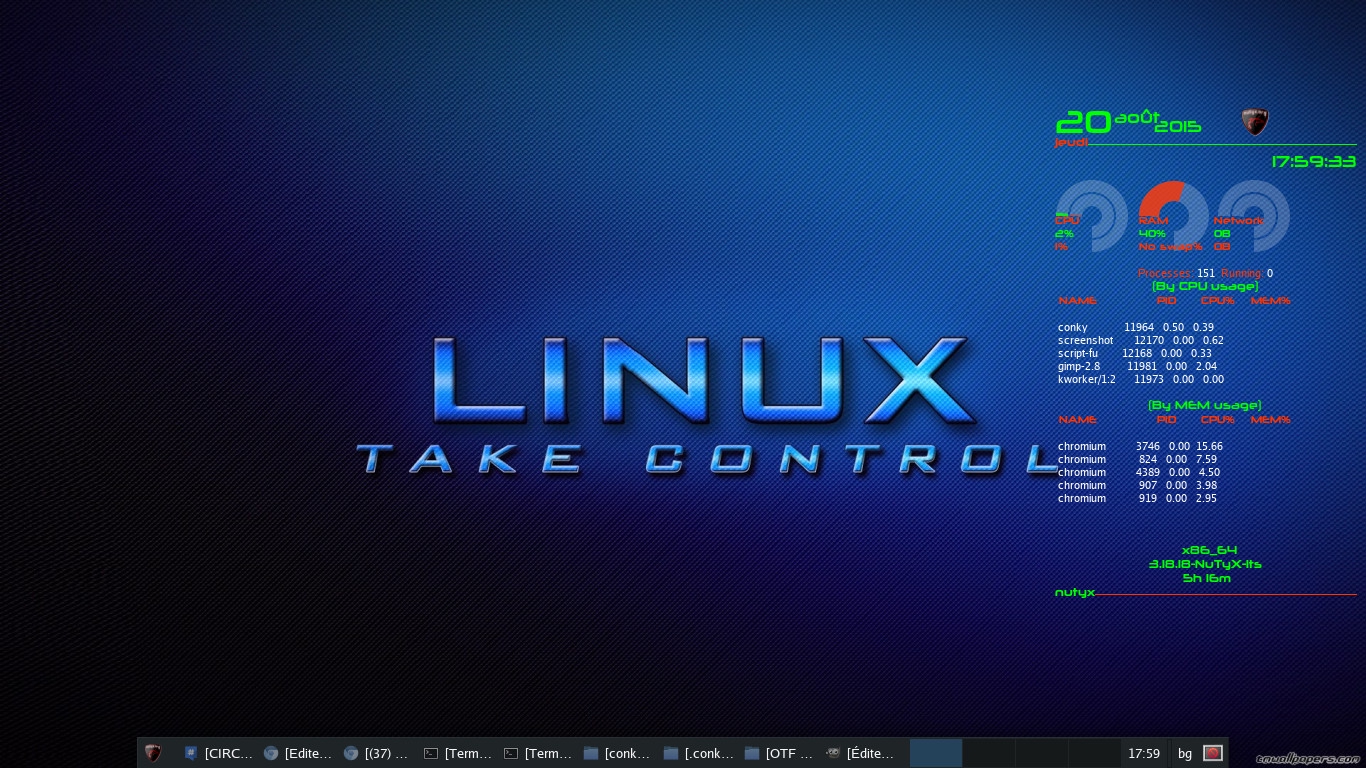Viewport: 1366px width, 768px height.
Task: Bring up the [.conk... folder window
Action: coord(698,753)
